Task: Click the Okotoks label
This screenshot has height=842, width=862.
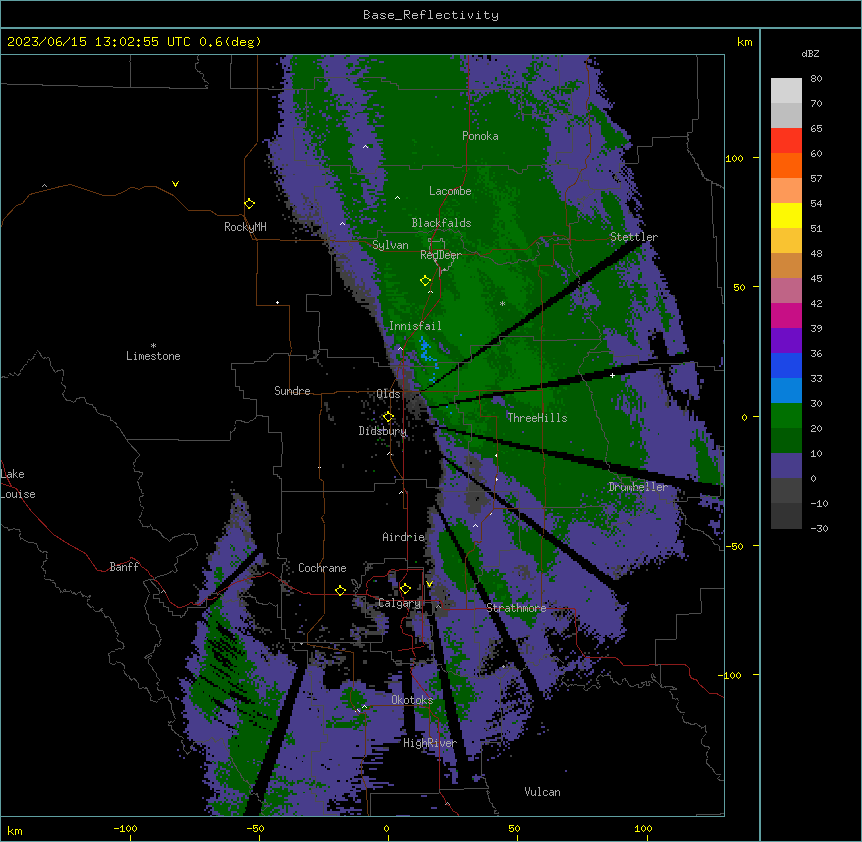Action: pos(412,700)
